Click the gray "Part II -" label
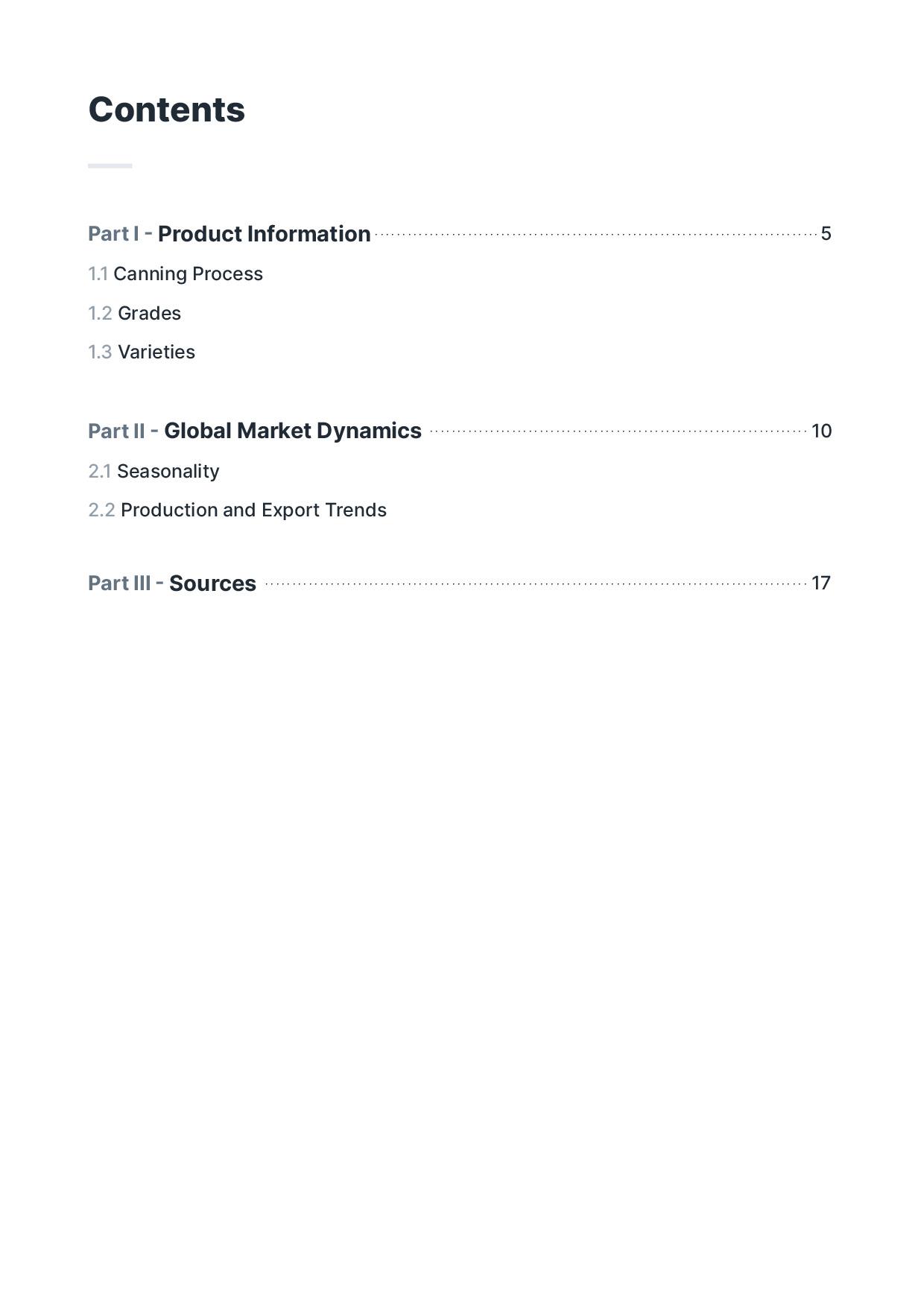The height and width of the screenshot is (1307, 924). [123, 431]
